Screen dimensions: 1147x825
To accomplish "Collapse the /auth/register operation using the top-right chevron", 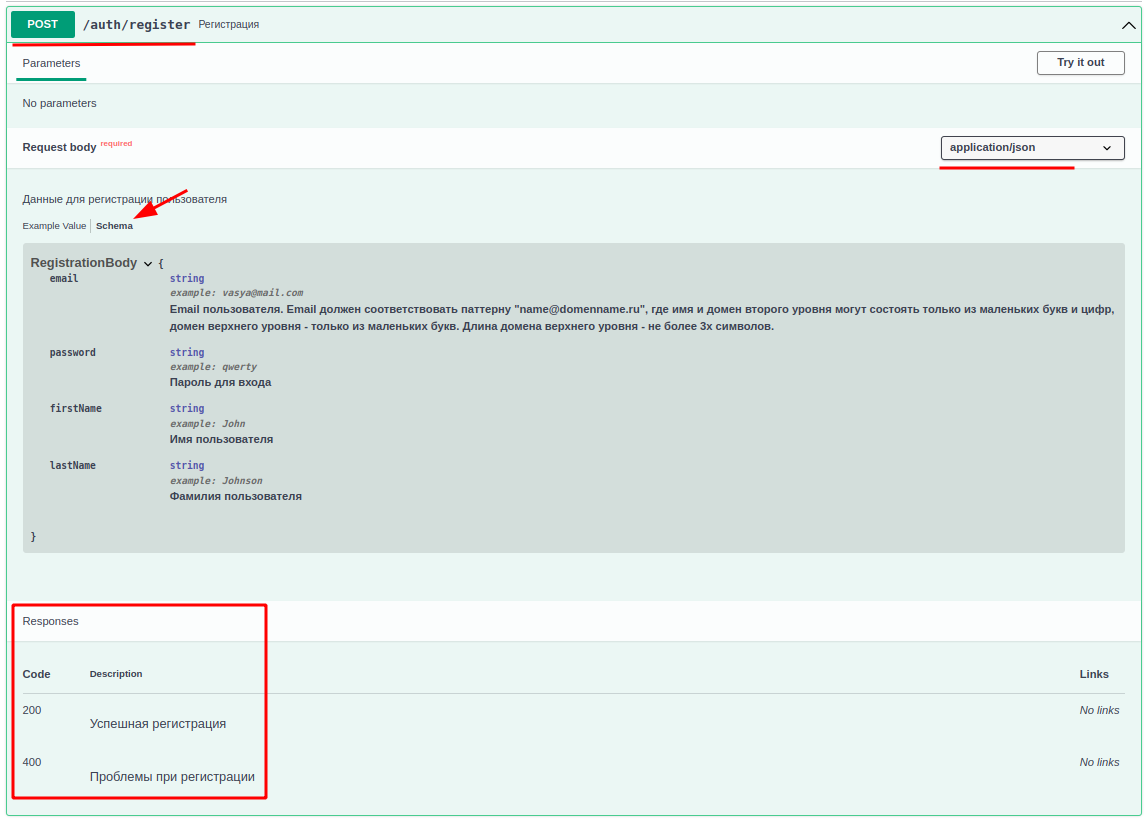I will pyautogui.click(x=1129, y=25).
